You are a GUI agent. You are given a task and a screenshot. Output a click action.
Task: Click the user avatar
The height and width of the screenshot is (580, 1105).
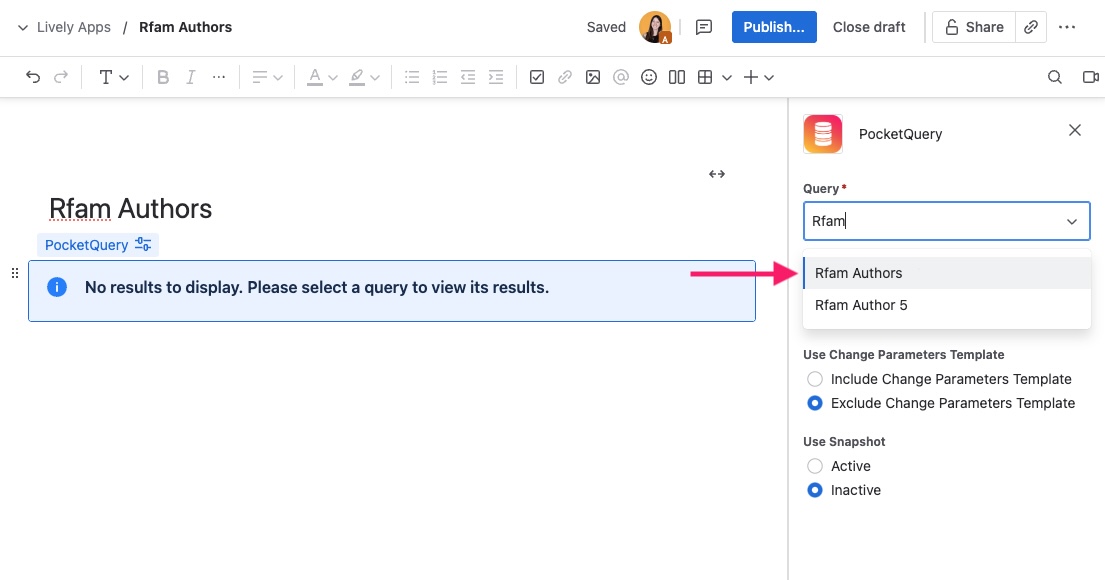point(655,27)
